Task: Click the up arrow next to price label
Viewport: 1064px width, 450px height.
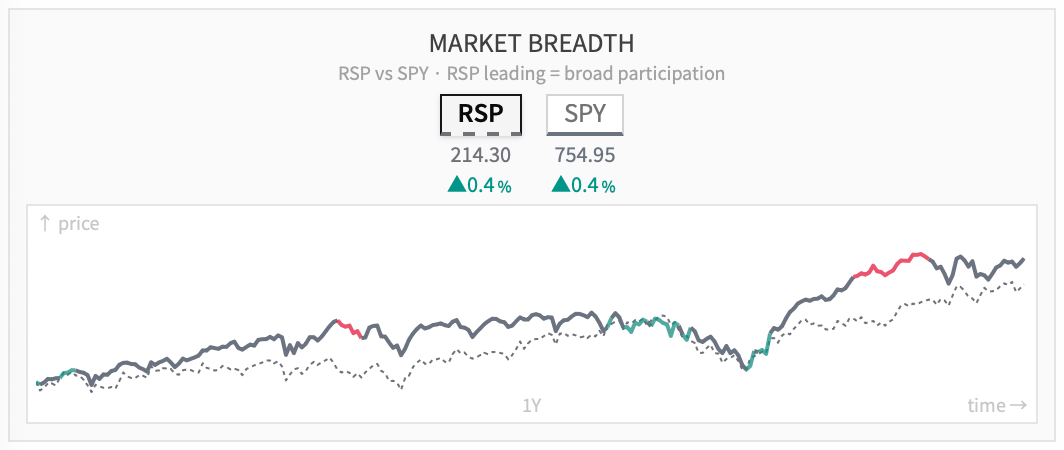Action: [x=45, y=223]
